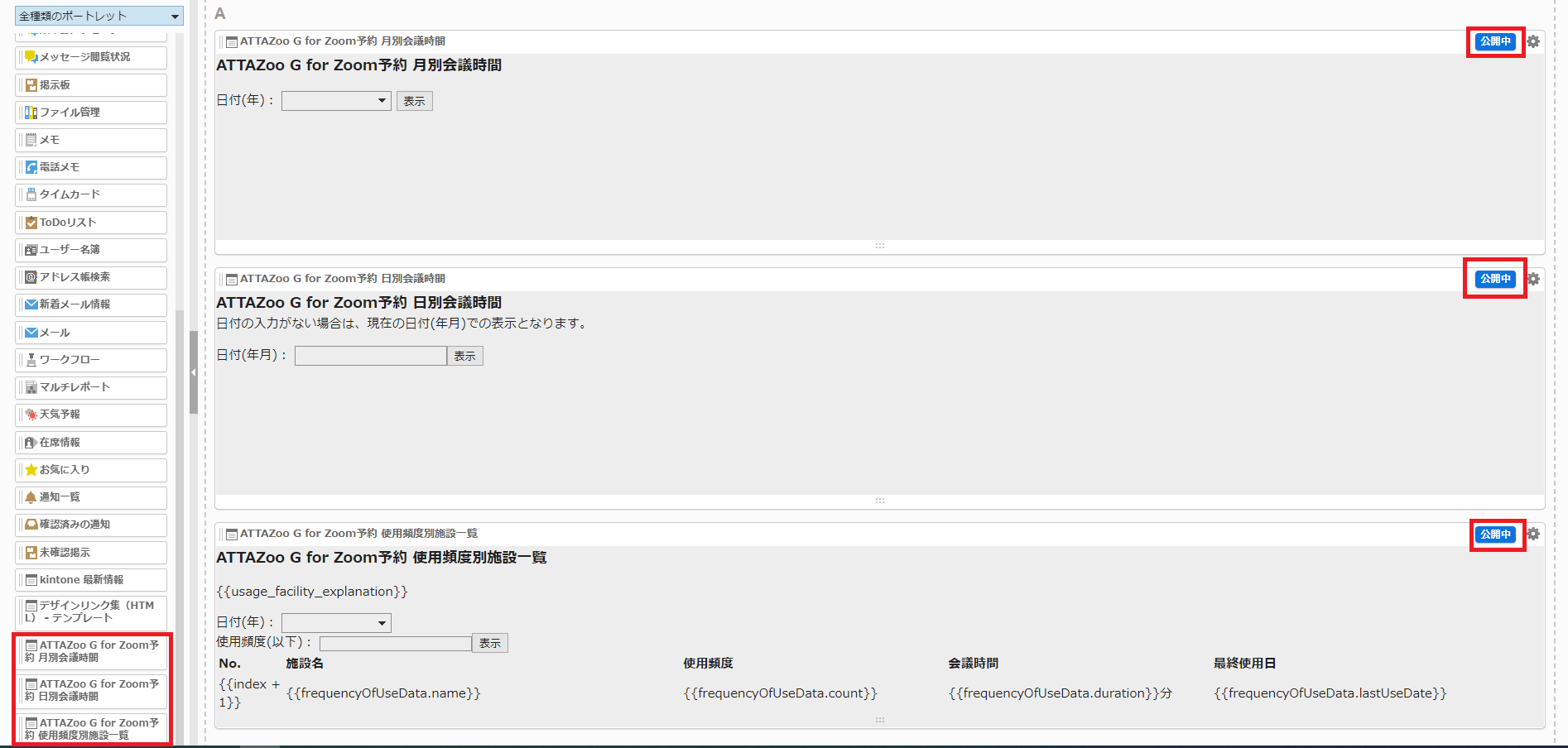Image resolution: width=1568 pixels, height=748 pixels.
Task: Choose the タイムカード portlet icon
Action: click(x=31, y=194)
